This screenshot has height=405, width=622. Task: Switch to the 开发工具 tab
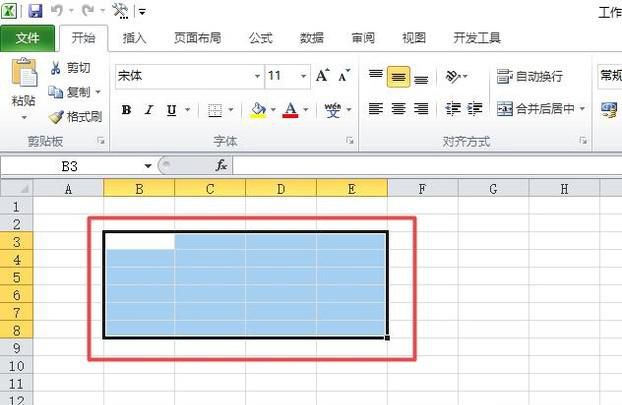(x=477, y=38)
